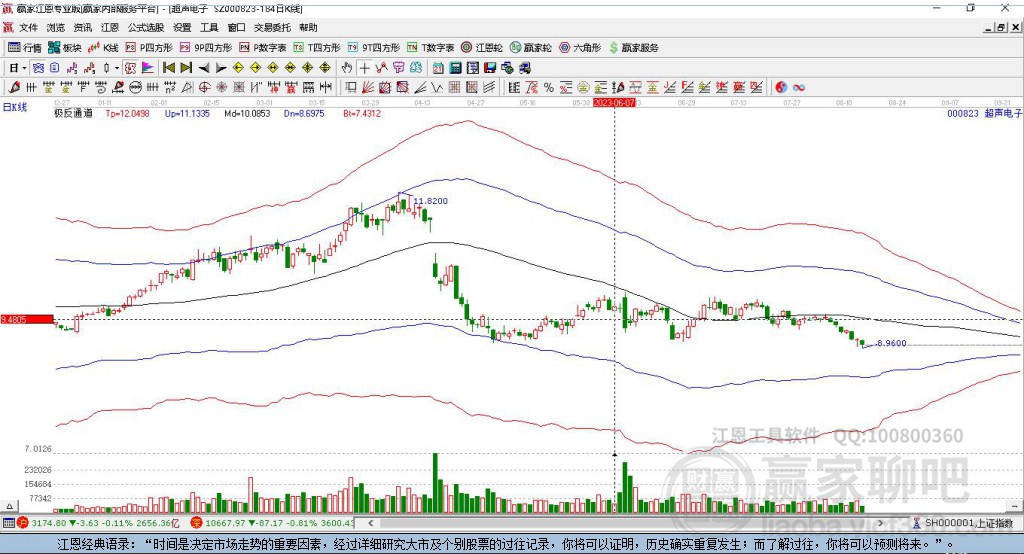Click the calendar date icon

[x=438, y=68]
